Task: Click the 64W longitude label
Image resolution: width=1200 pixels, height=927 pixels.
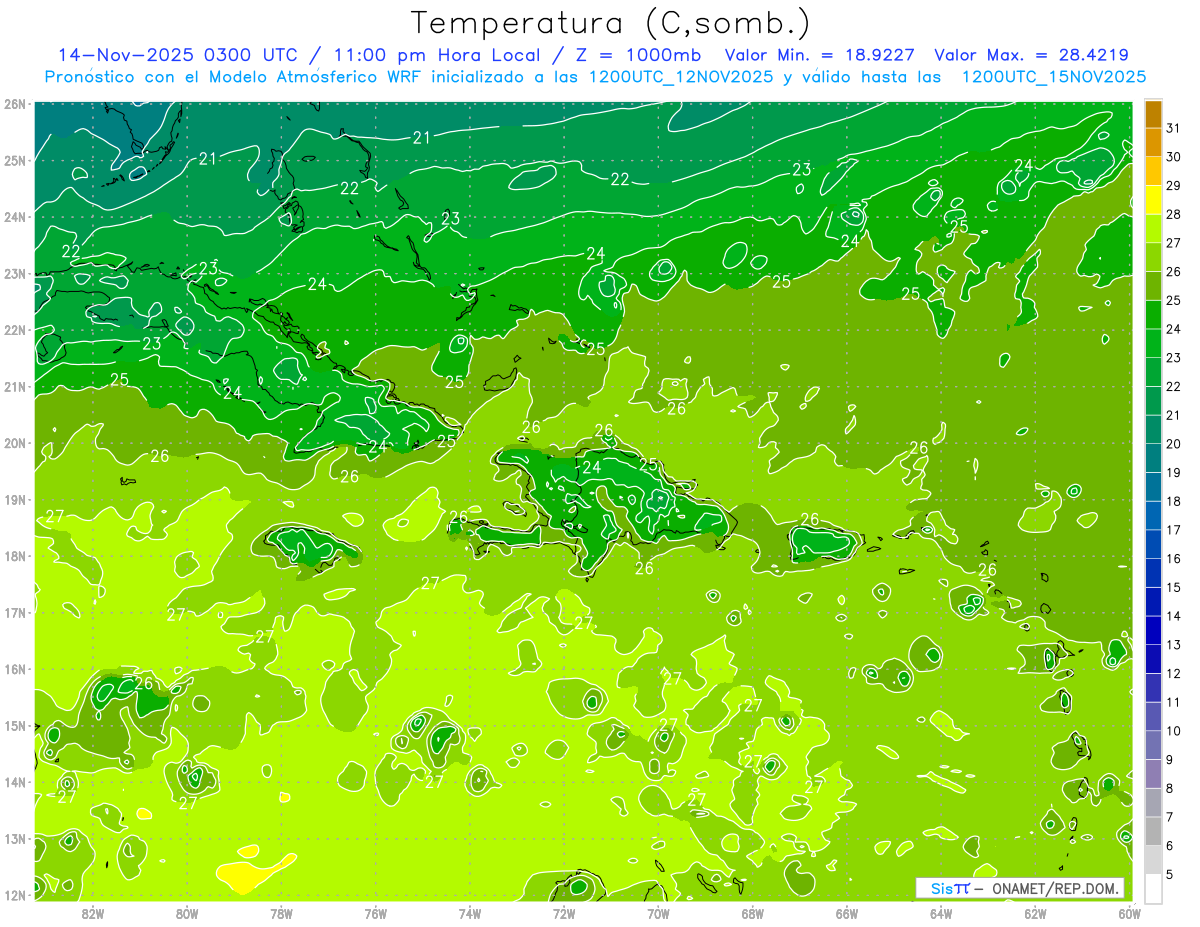Action: [x=941, y=913]
